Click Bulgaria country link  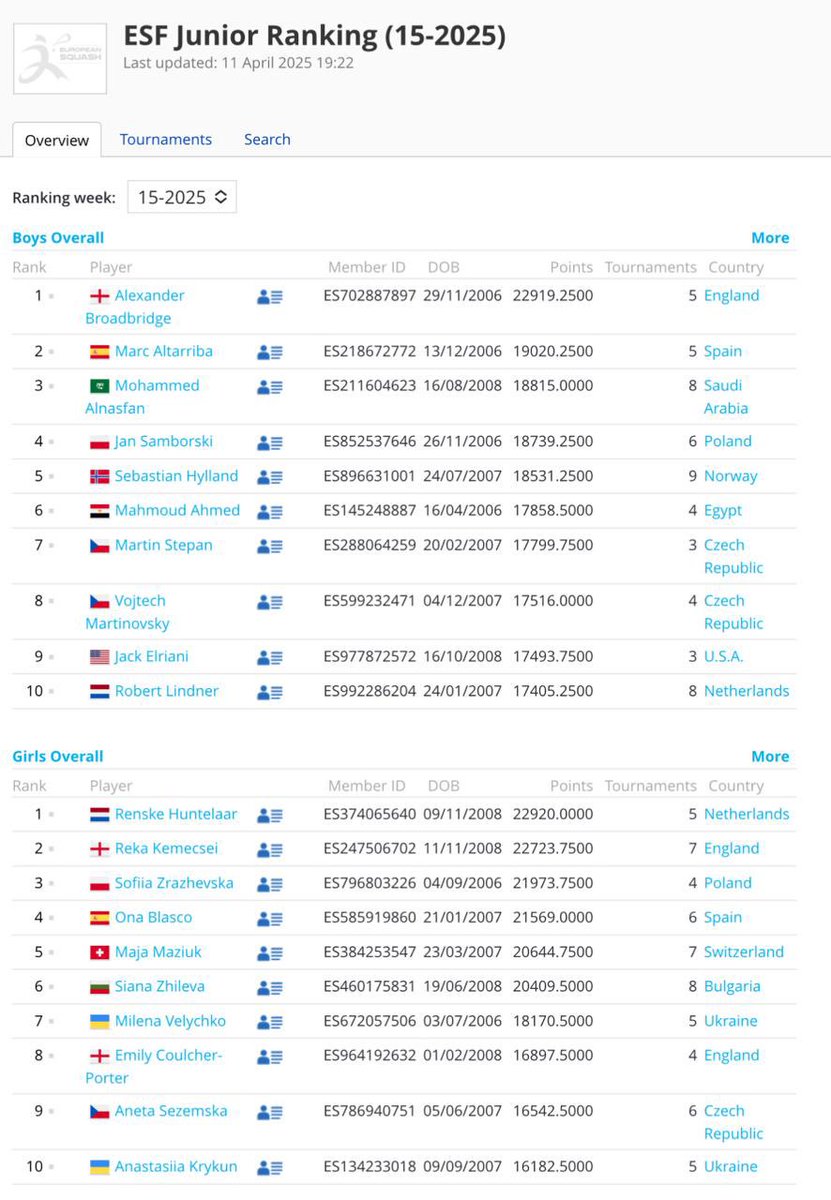[732, 986]
